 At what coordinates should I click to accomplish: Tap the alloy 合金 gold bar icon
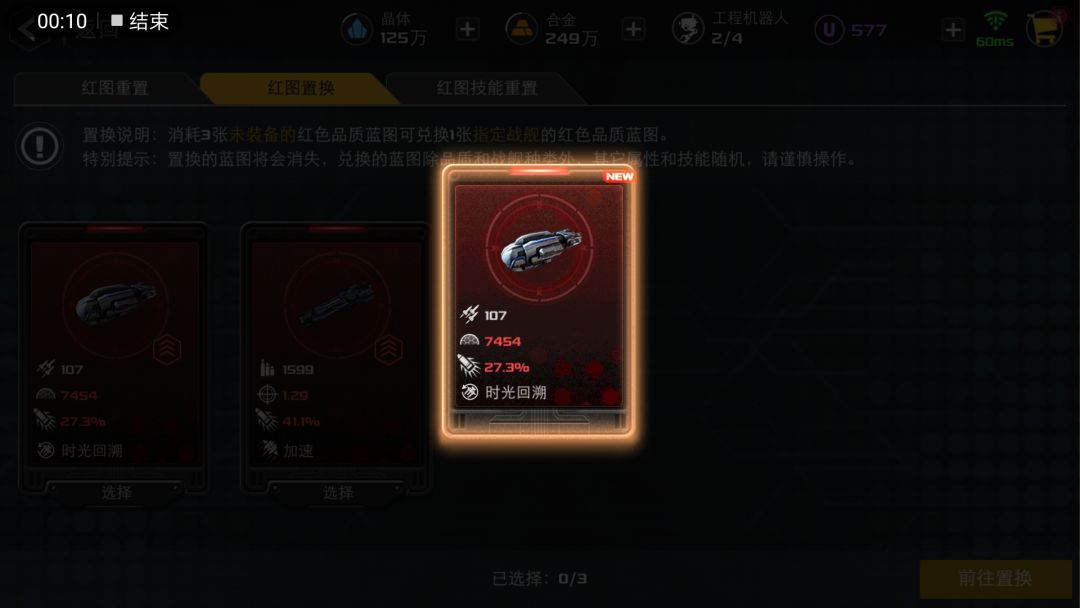pos(521,30)
